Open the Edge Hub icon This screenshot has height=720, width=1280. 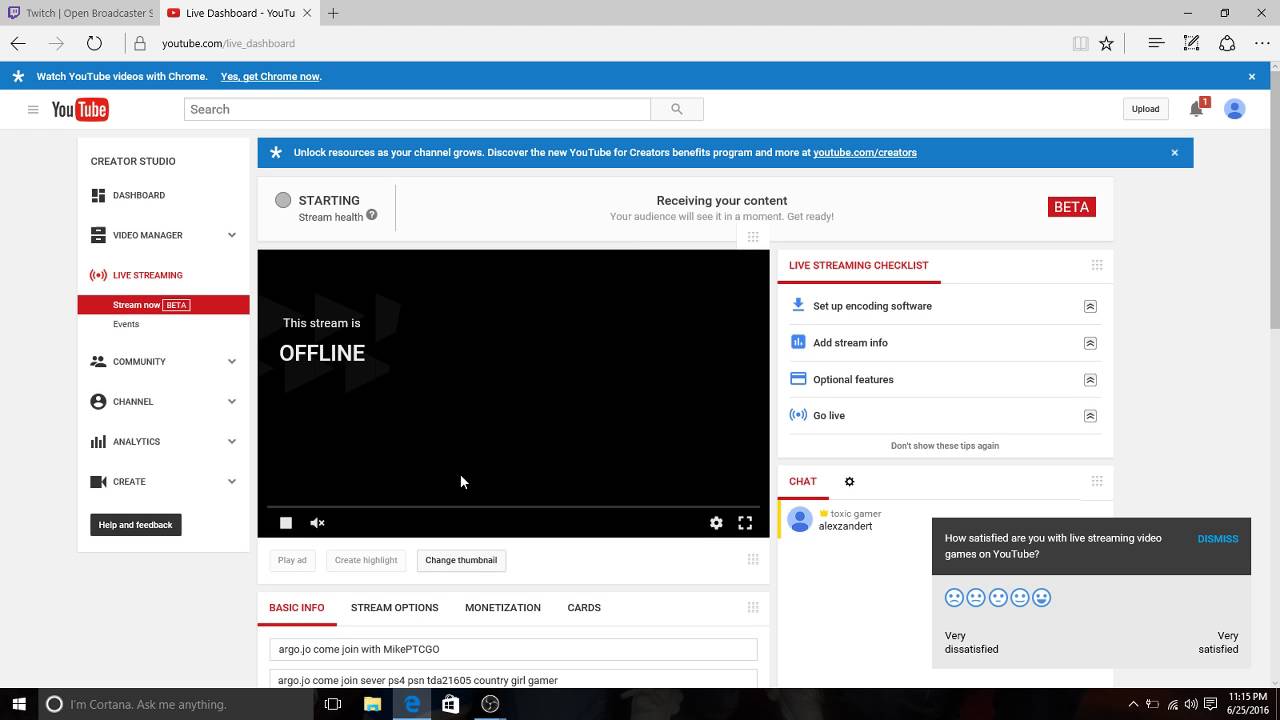point(1156,43)
